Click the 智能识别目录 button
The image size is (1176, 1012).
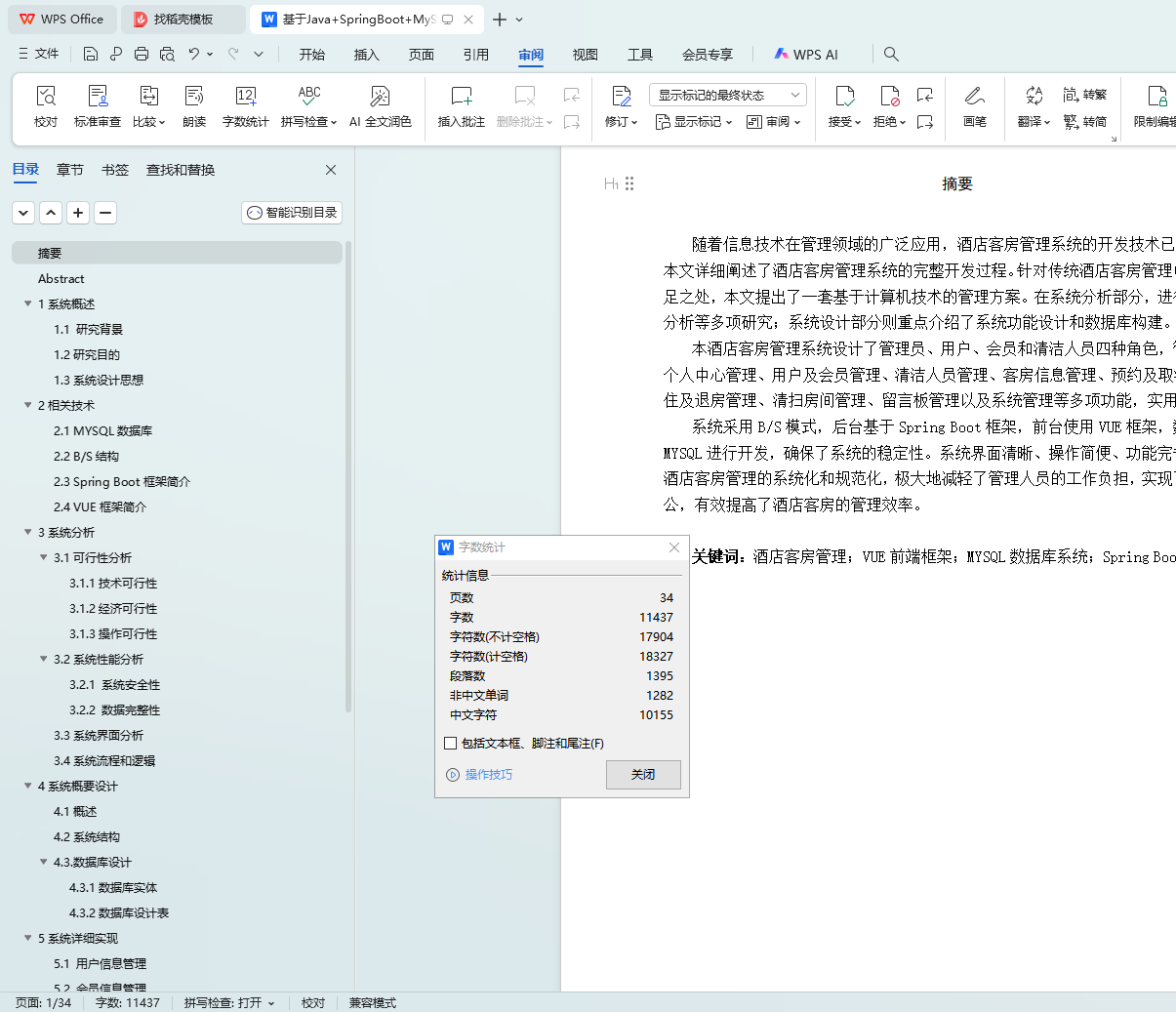click(292, 213)
